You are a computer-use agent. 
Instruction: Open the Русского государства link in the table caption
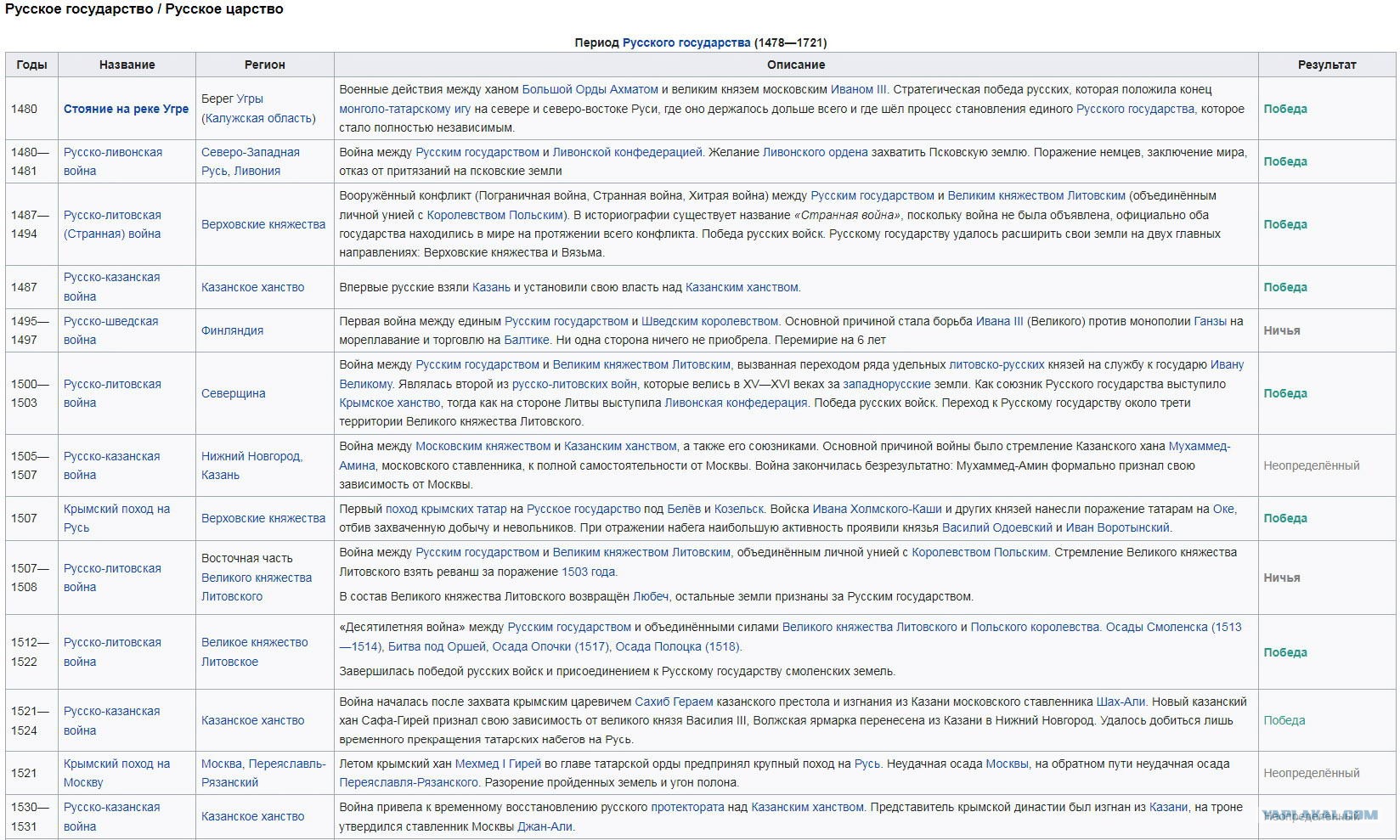pyautogui.click(x=686, y=42)
